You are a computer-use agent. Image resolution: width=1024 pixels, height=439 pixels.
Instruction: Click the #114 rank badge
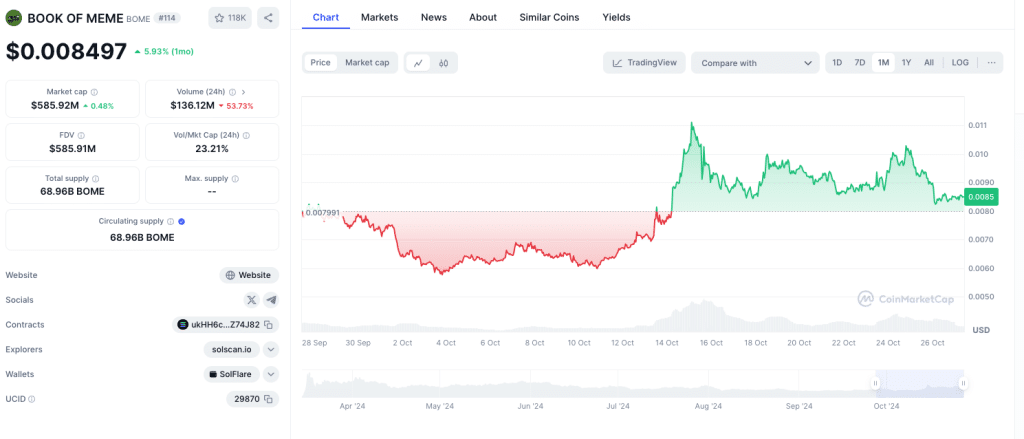(168, 18)
